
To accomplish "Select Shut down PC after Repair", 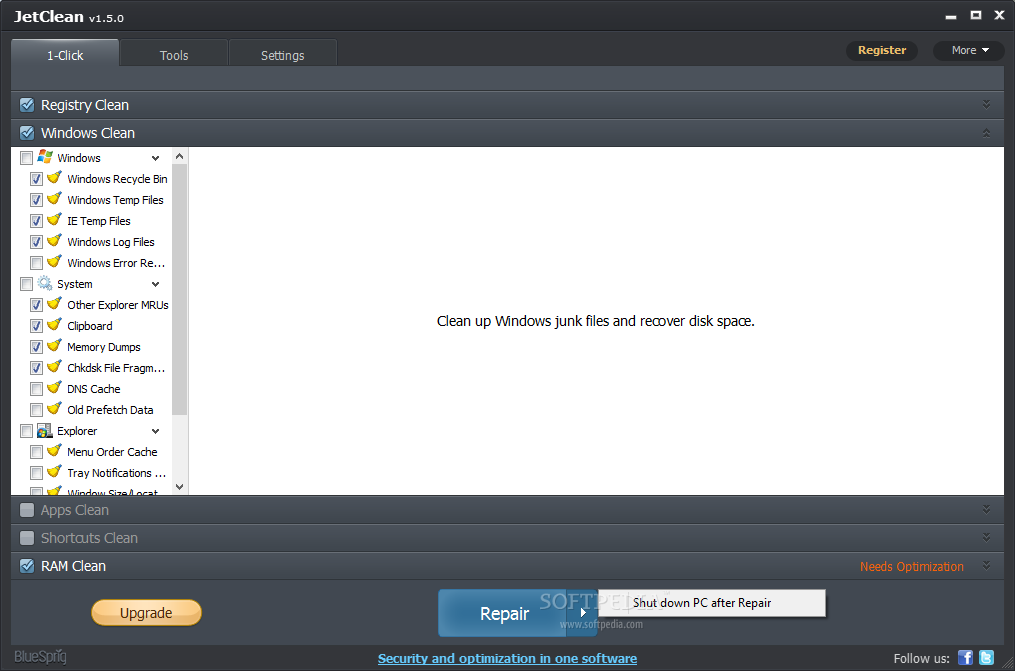I will coord(711,602).
